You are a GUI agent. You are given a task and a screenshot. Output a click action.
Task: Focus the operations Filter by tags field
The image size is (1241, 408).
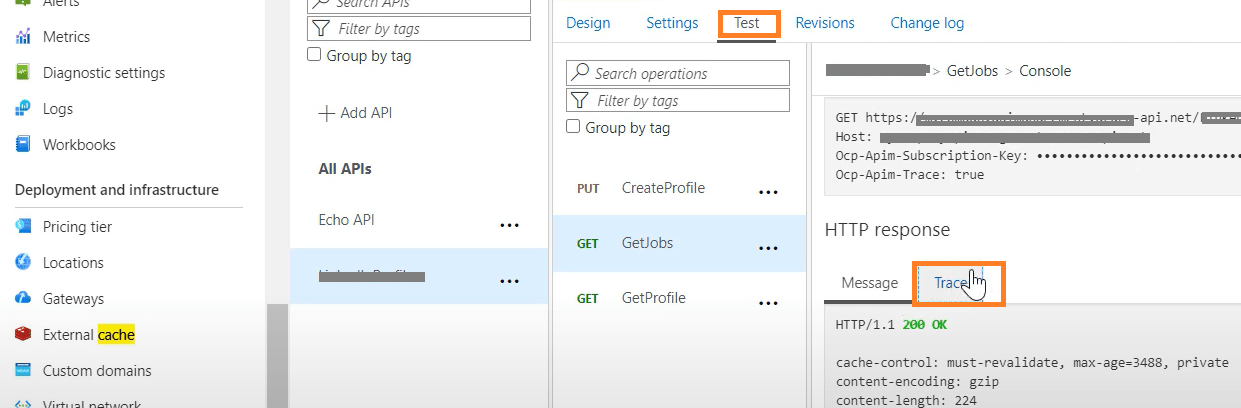click(677, 100)
